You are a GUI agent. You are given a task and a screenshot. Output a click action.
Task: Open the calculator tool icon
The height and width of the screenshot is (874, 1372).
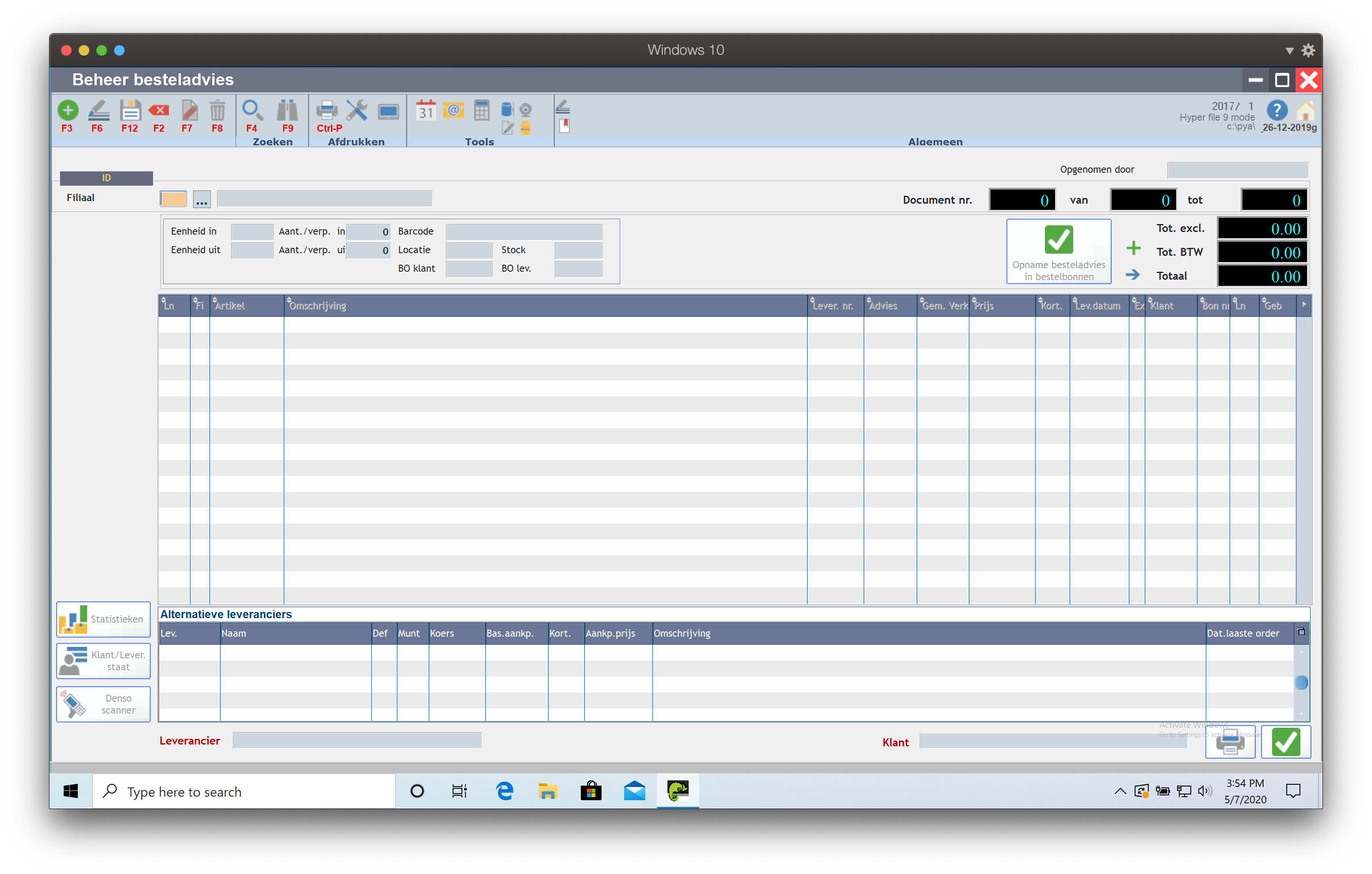point(481,110)
